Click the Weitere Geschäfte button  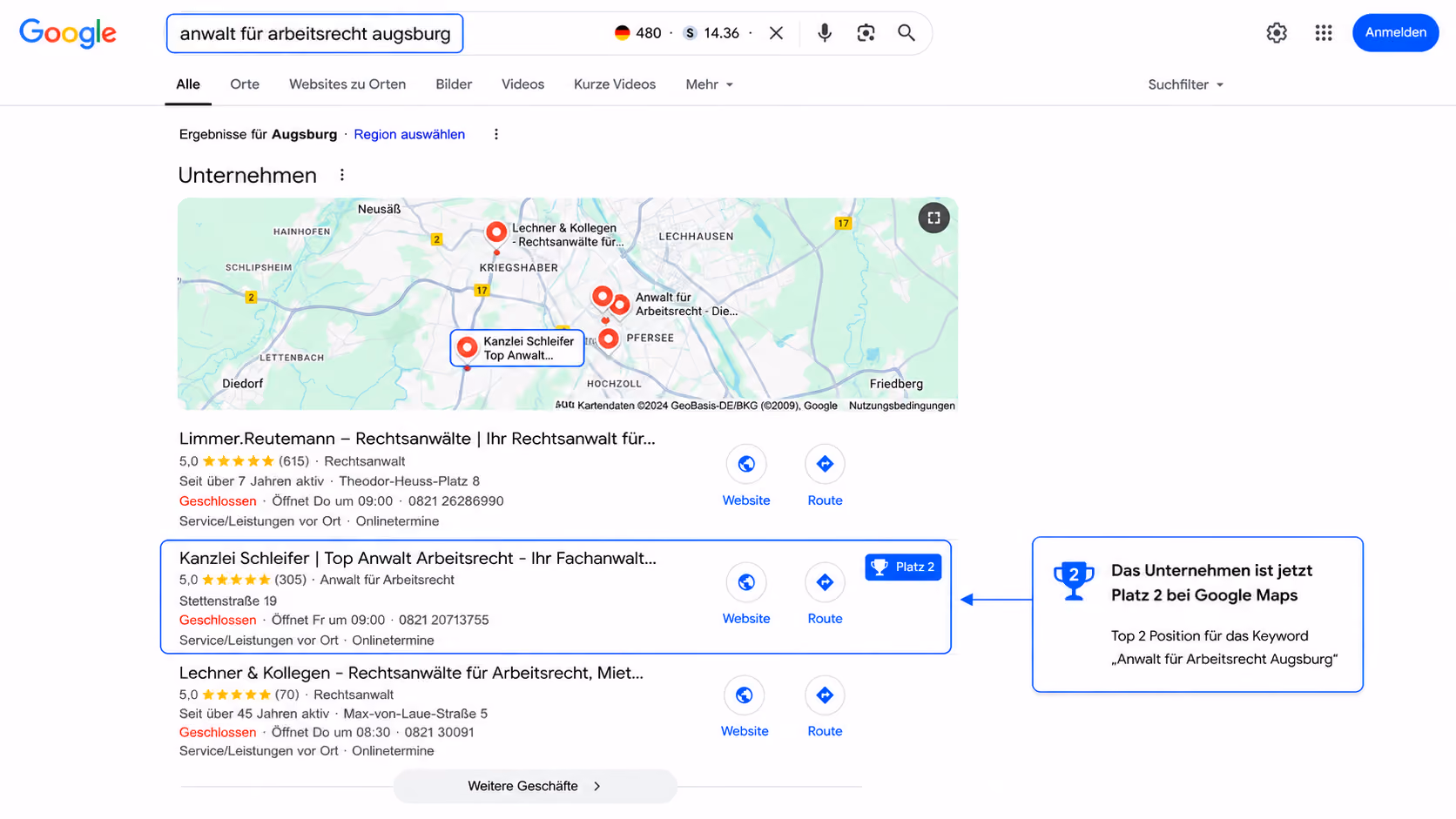pos(535,786)
